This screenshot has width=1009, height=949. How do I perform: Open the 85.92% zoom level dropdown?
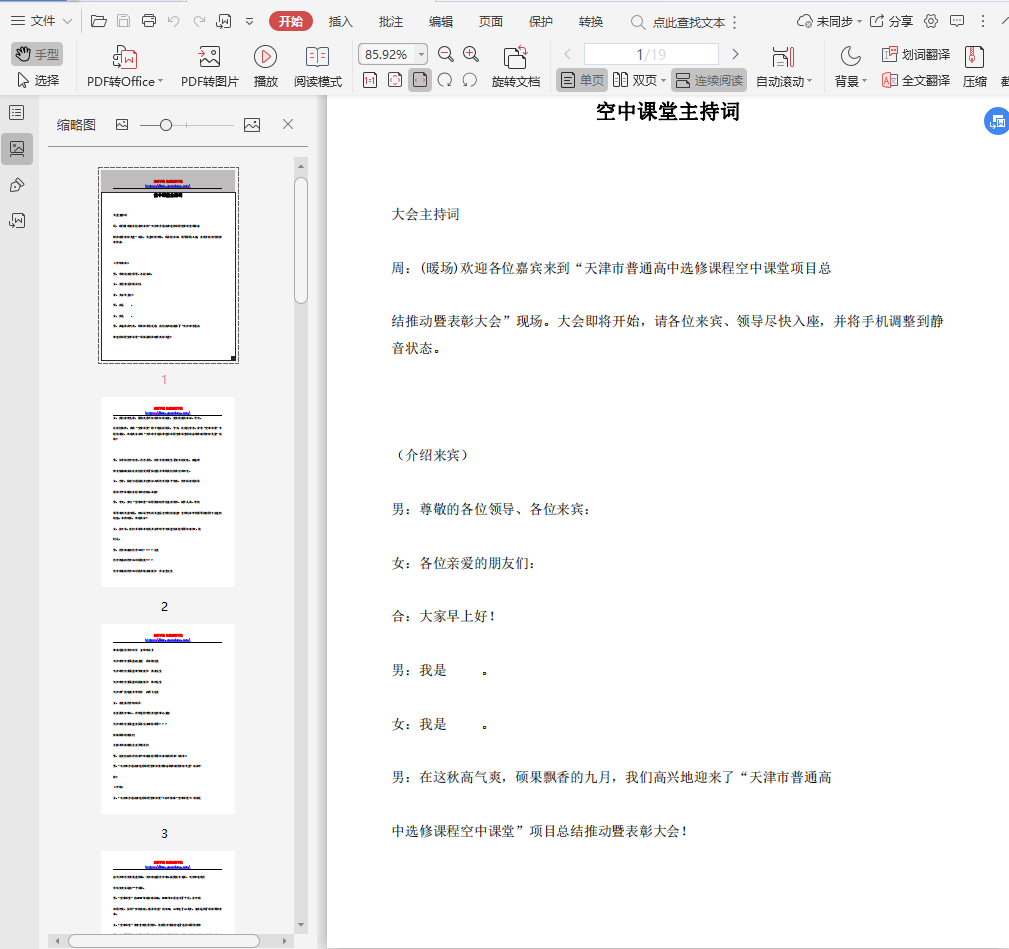point(421,54)
